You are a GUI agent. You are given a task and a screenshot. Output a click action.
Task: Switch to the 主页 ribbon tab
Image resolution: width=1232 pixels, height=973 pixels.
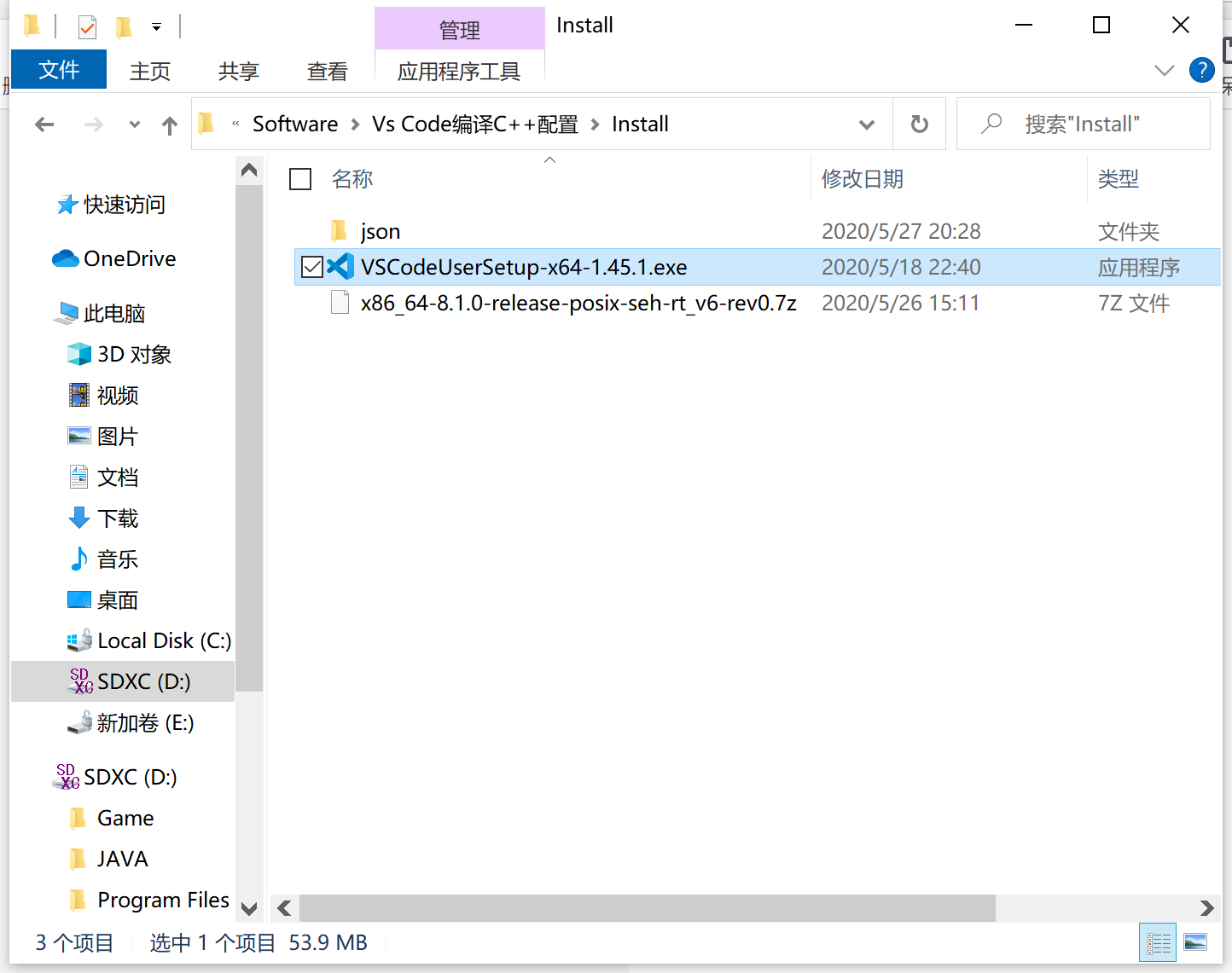tap(150, 71)
